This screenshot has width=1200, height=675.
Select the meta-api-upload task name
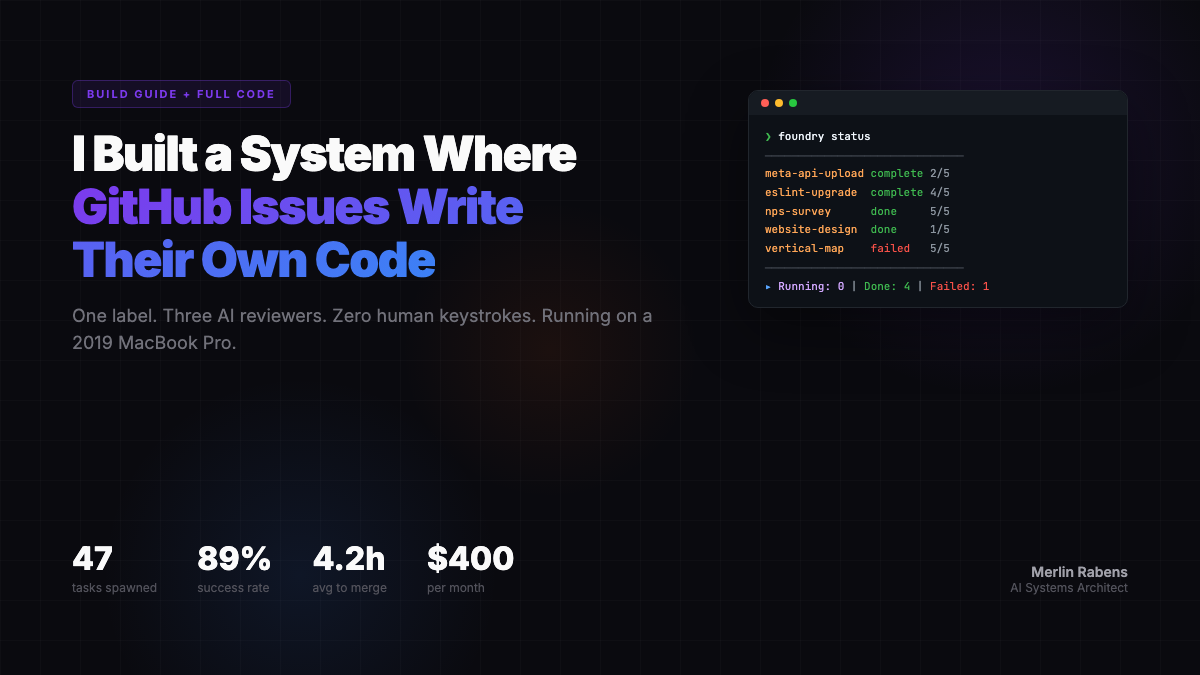[814, 174]
